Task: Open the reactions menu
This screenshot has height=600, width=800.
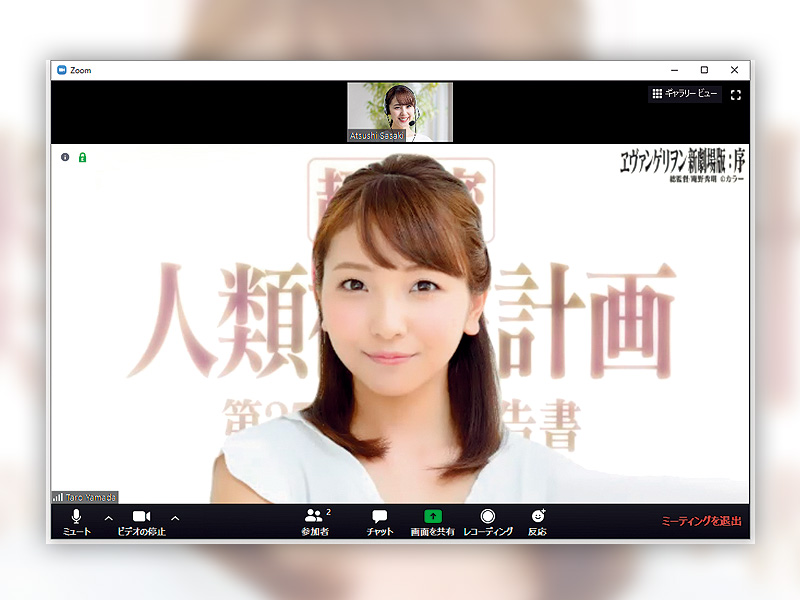Action: (538, 522)
